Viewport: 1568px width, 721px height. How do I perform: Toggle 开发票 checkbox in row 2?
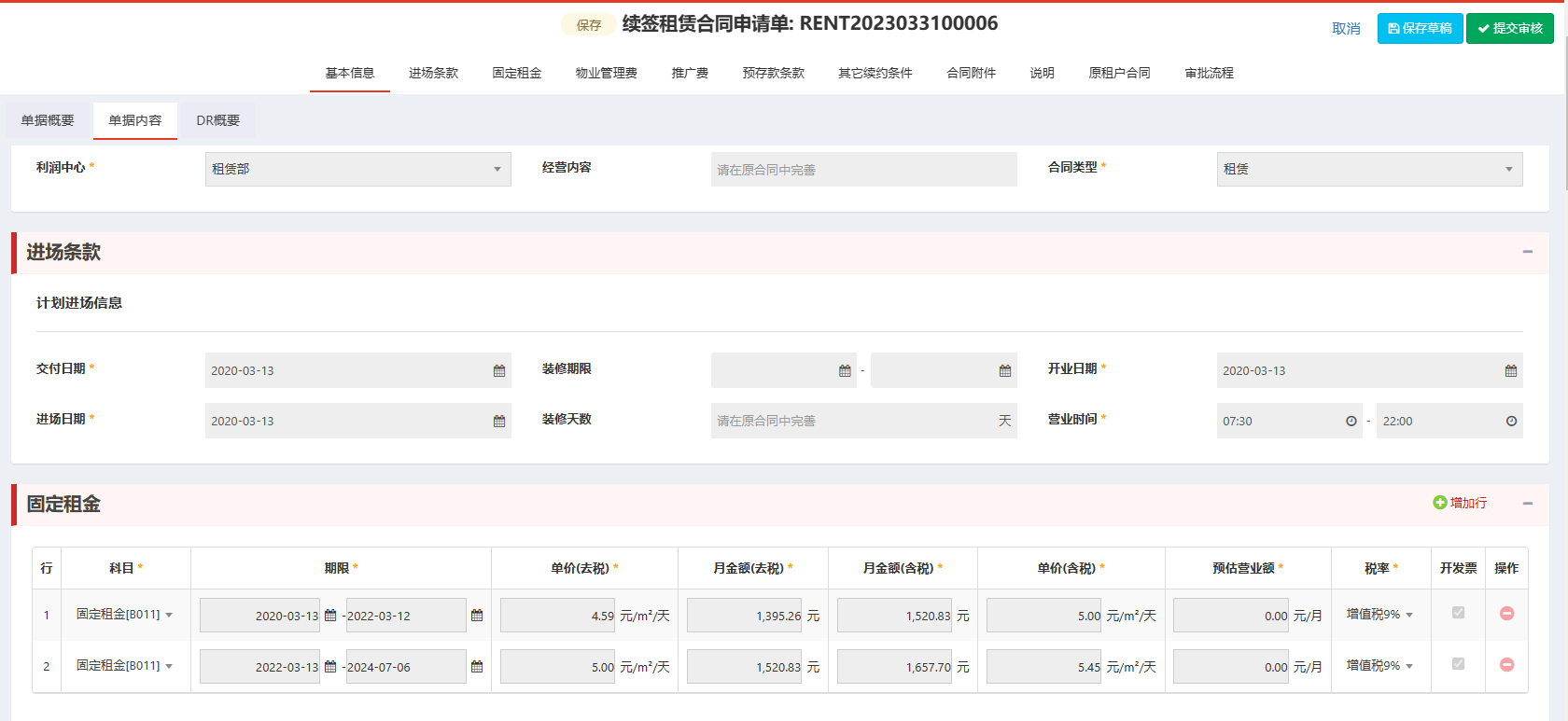coord(1458,664)
